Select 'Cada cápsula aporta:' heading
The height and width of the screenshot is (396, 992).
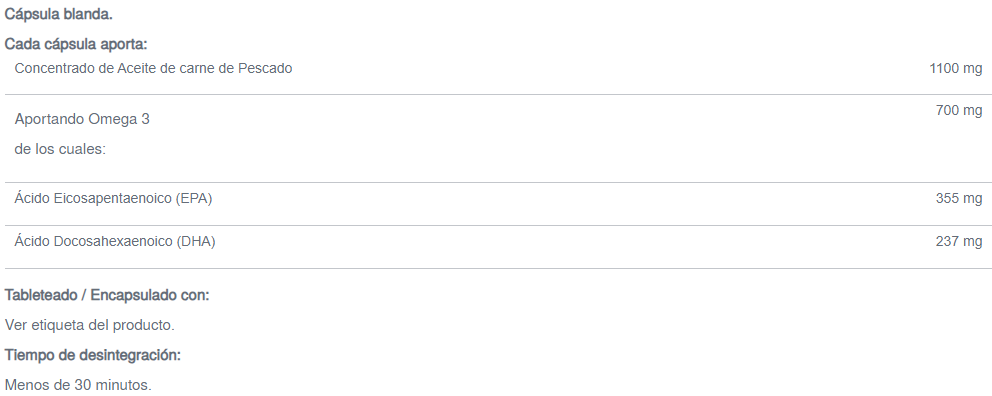pyautogui.click(x=76, y=44)
